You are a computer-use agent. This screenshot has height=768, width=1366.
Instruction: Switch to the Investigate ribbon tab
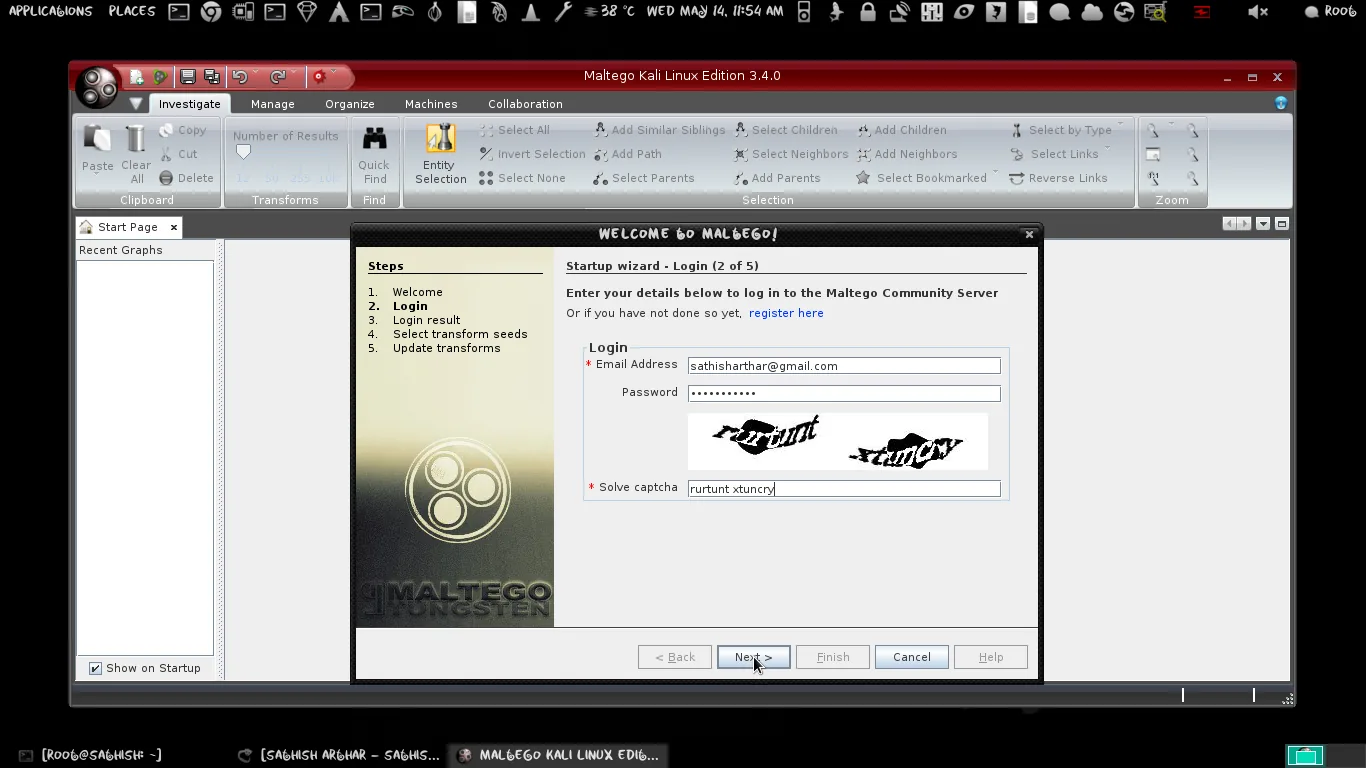189,104
